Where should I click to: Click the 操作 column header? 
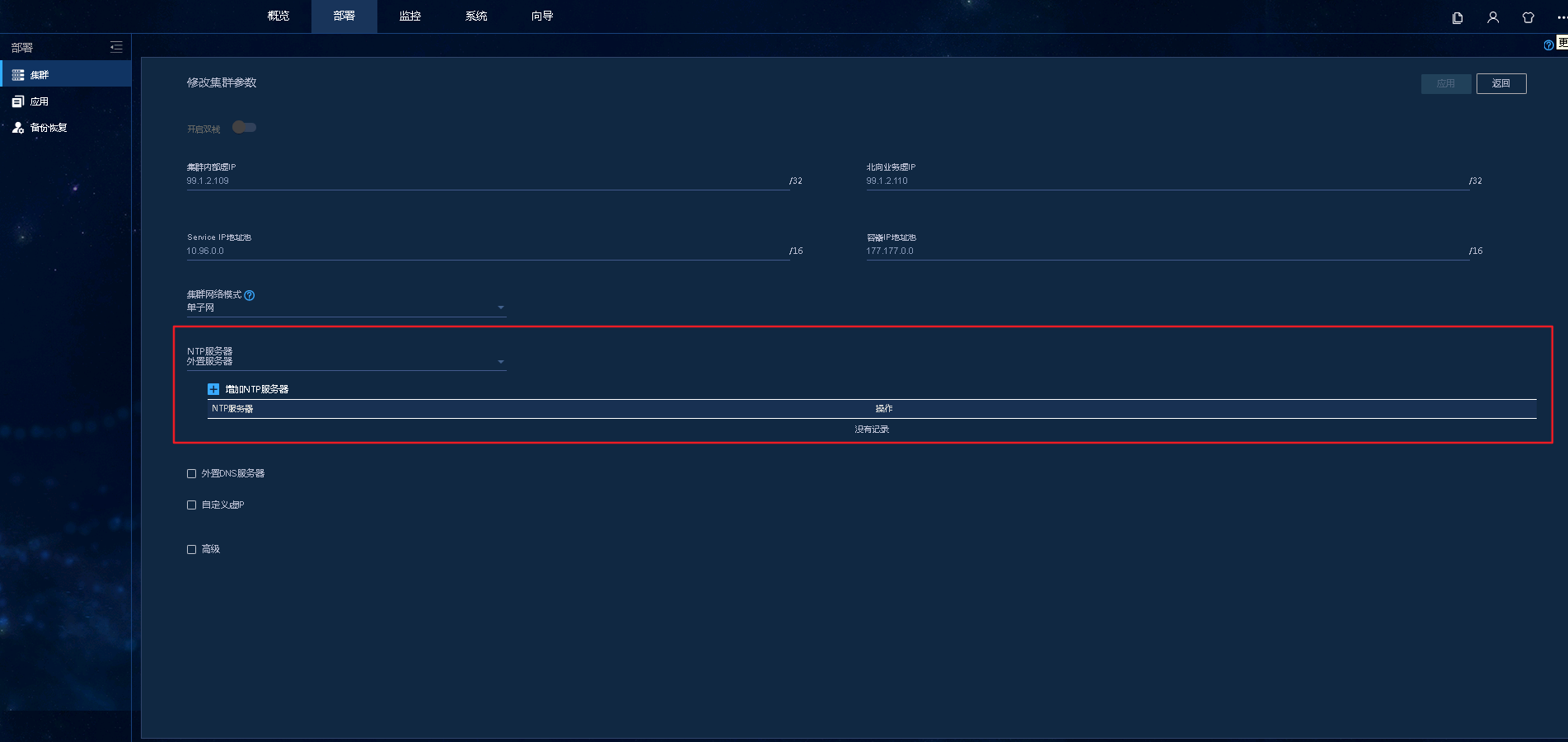[884, 409]
